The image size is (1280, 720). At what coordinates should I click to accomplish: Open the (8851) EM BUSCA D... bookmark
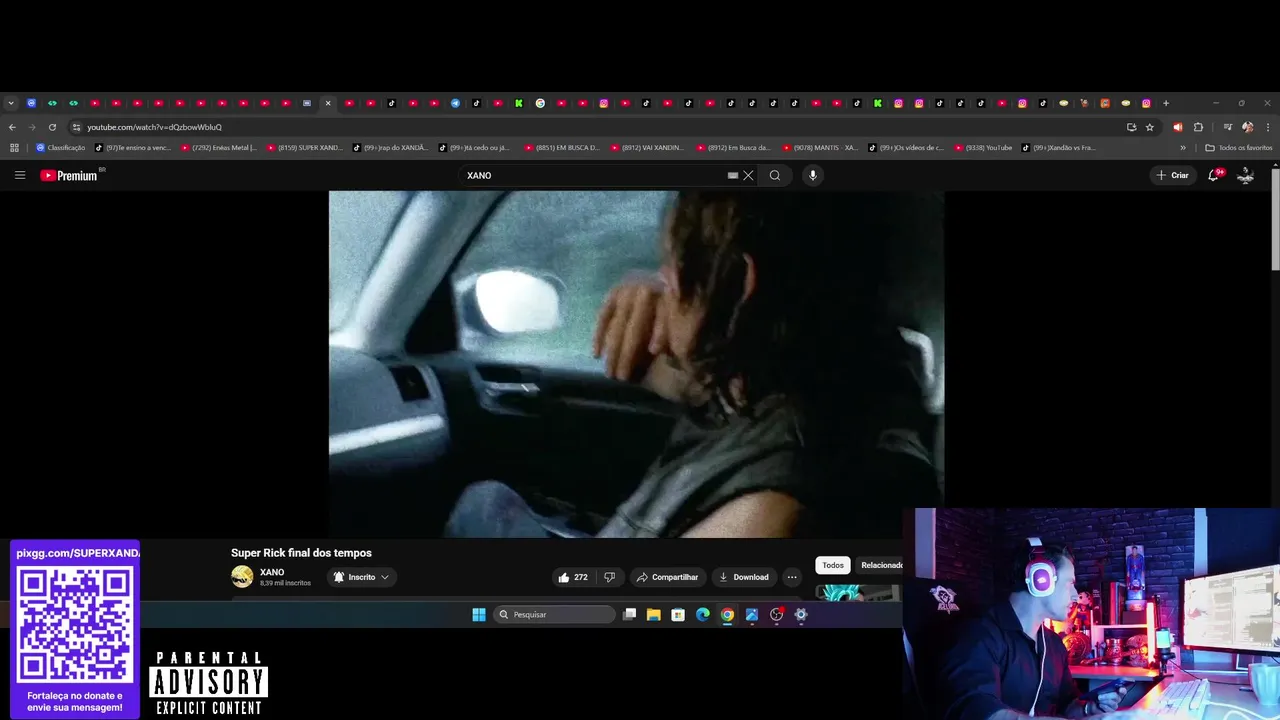click(x=563, y=148)
